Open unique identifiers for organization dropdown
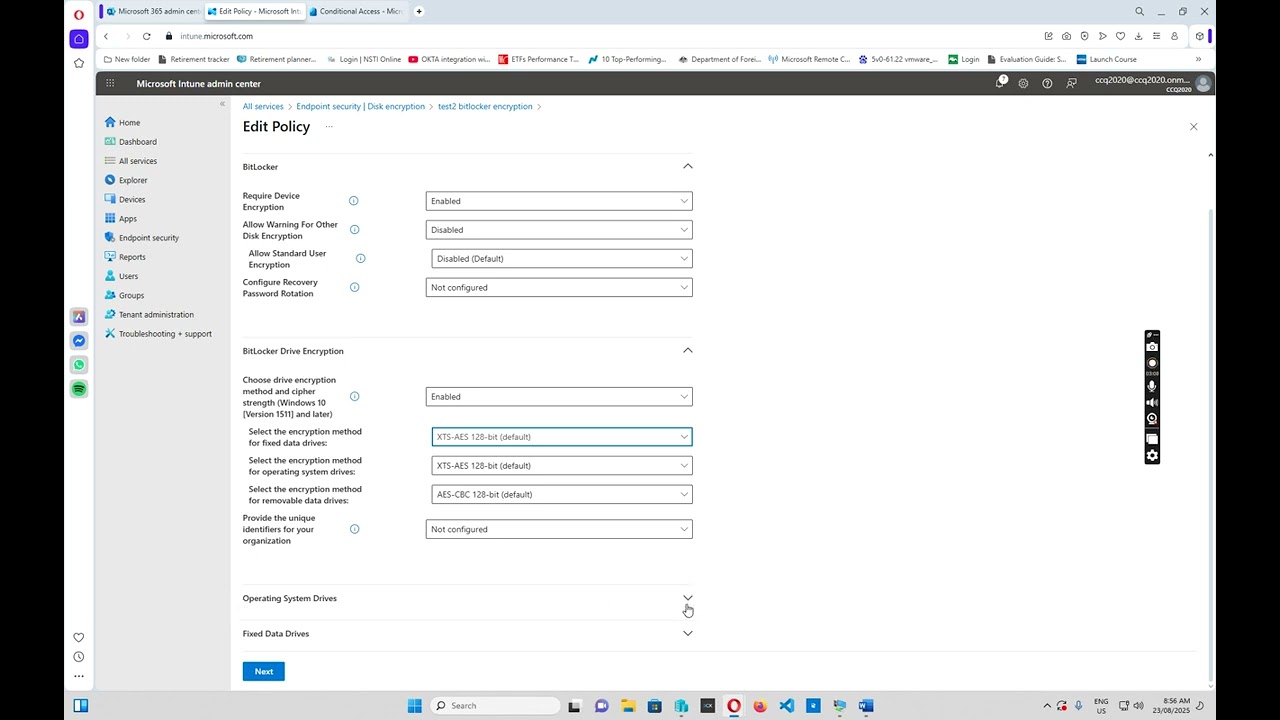Image resolution: width=1280 pixels, height=720 pixels. click(559, 529)
